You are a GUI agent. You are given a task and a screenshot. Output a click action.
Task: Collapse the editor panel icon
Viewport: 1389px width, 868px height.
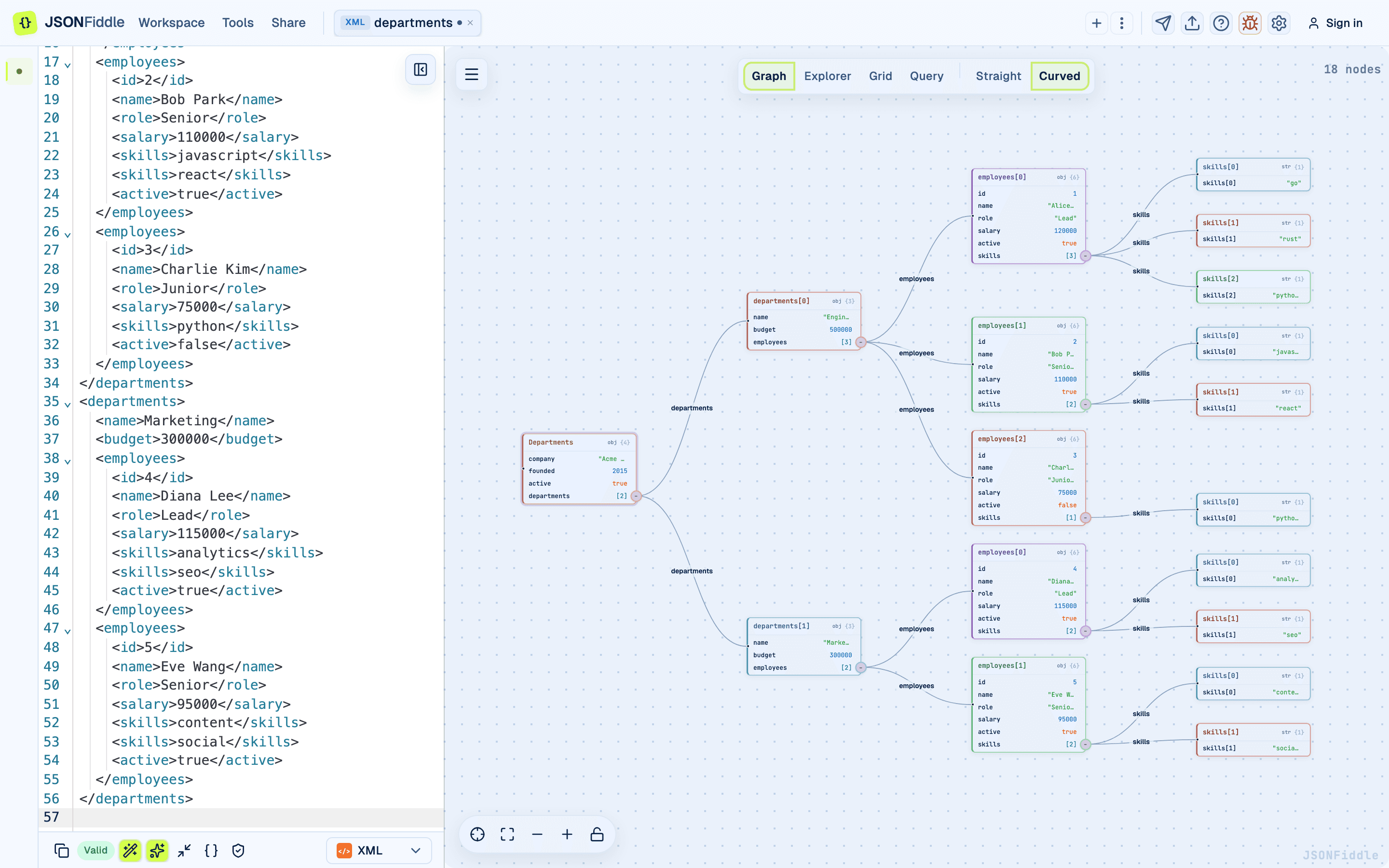tap(420, 69)
